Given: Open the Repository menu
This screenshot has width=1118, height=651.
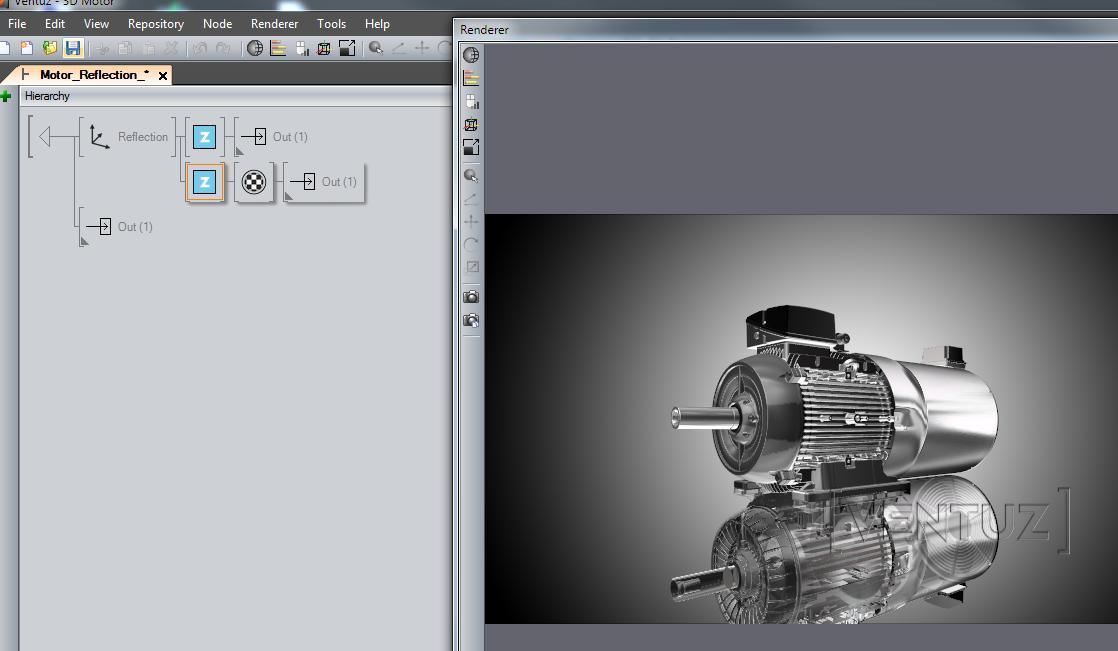Looking at the screenshot, I should point(155,23).
